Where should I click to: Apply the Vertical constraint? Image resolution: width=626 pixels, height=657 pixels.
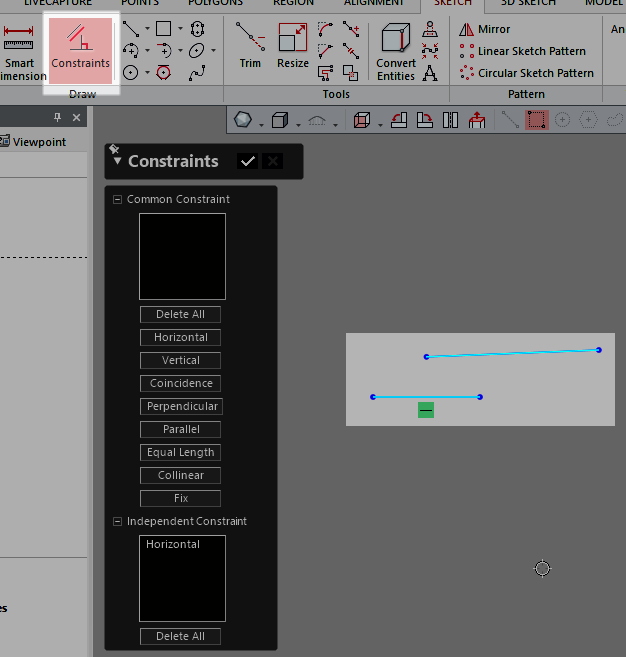point(180,360)
